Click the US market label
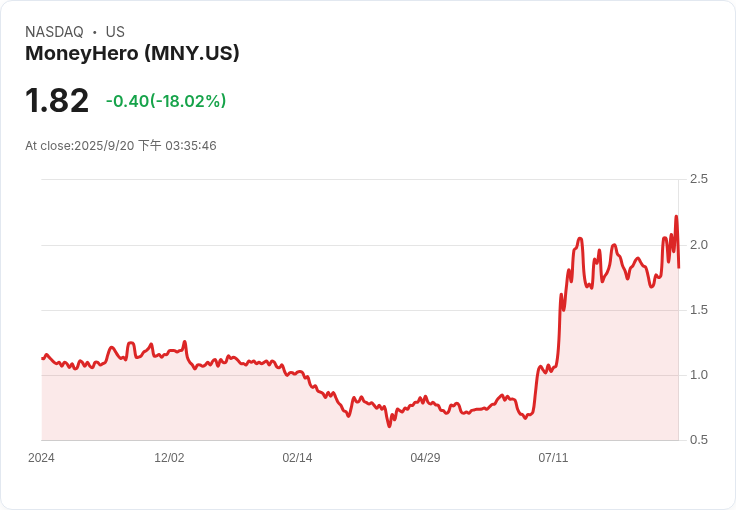Viewport: 736px width, 510px height. pos(115,32)
